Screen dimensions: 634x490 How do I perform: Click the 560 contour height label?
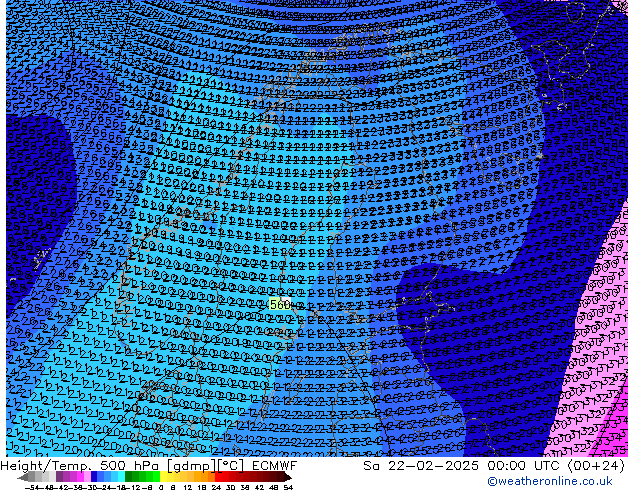click(x=280, y=304)
